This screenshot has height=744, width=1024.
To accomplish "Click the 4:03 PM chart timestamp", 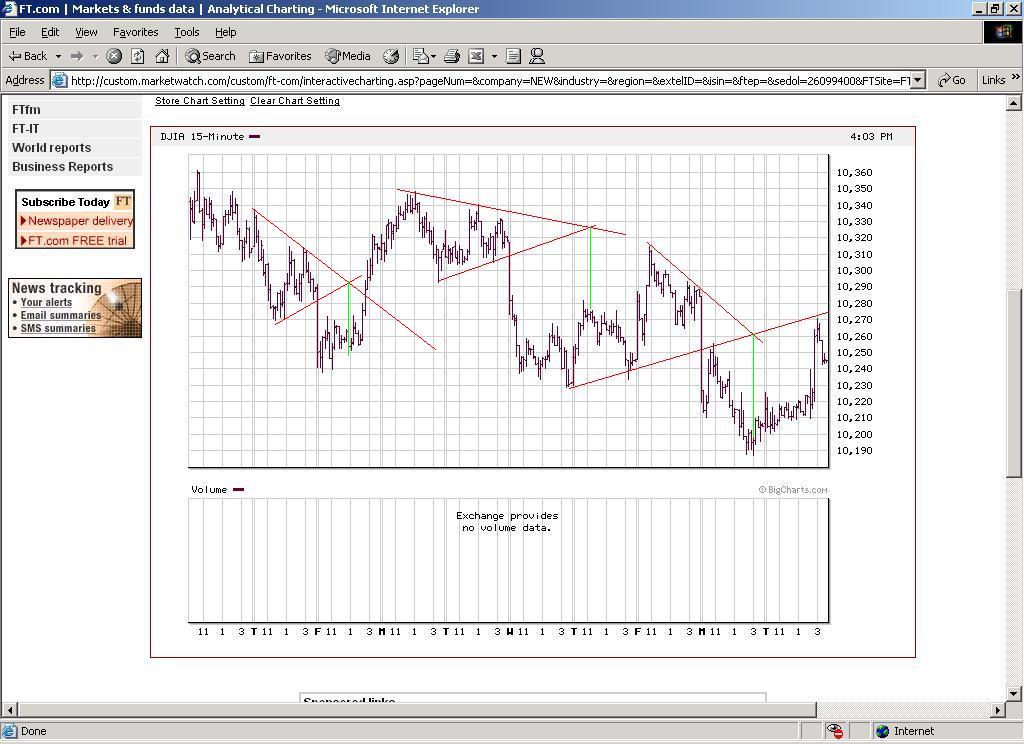I will (x=871, y=137).
